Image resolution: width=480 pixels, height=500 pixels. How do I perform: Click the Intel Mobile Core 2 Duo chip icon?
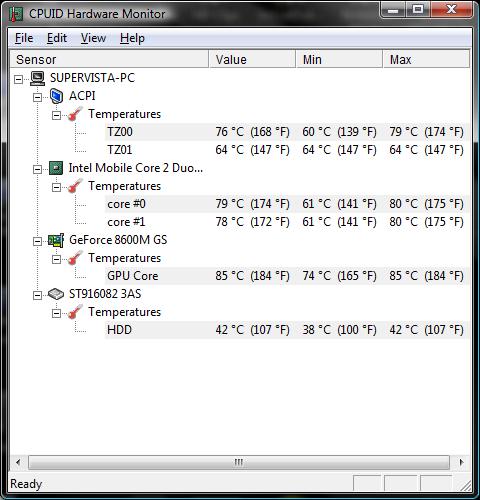click(56, 168)
